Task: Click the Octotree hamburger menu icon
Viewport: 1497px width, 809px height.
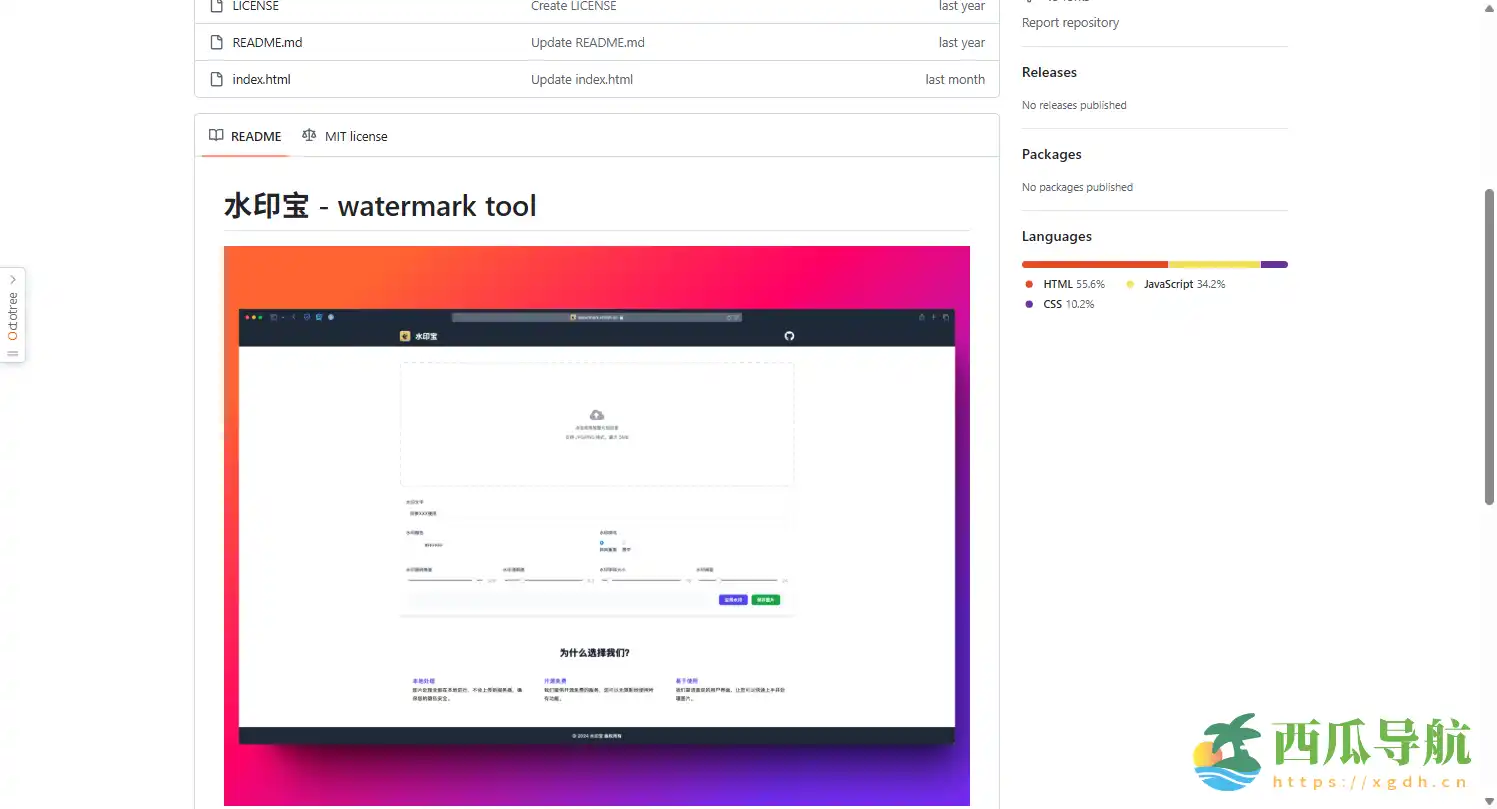Action: (13, 353)
